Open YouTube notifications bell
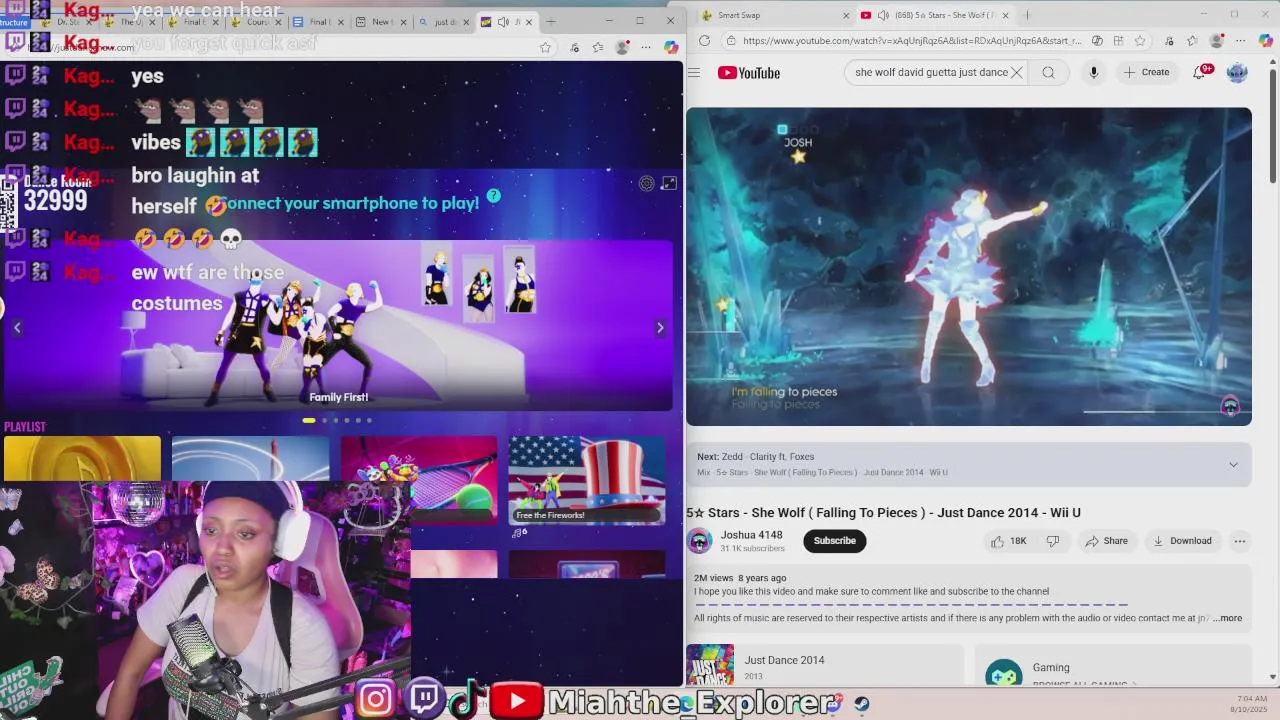Screen dimensions: 1280x720 point(1200,72)
